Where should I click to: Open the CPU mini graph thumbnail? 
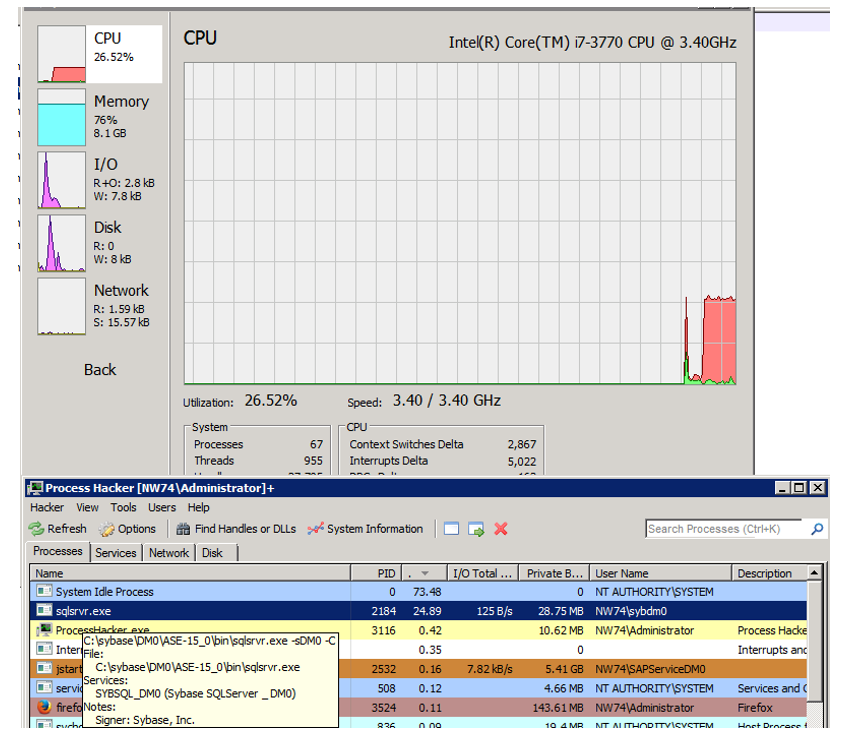[62, 54]
